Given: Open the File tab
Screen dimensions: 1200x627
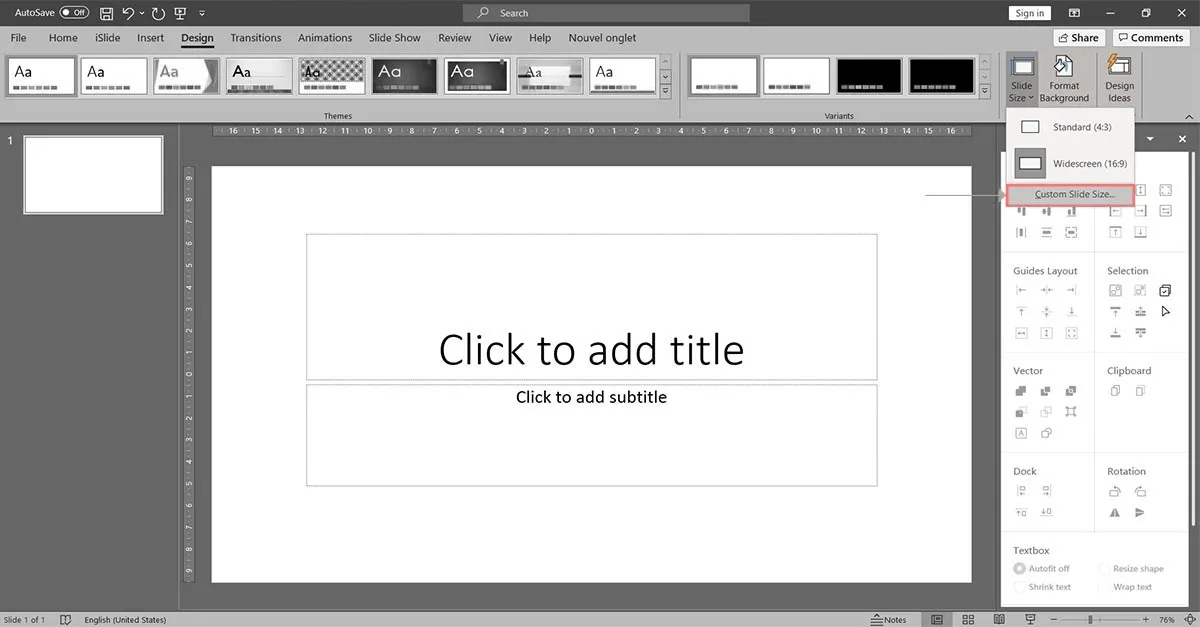Looking at the screenshot, I should pyautogui.click(x=18, y=38).
